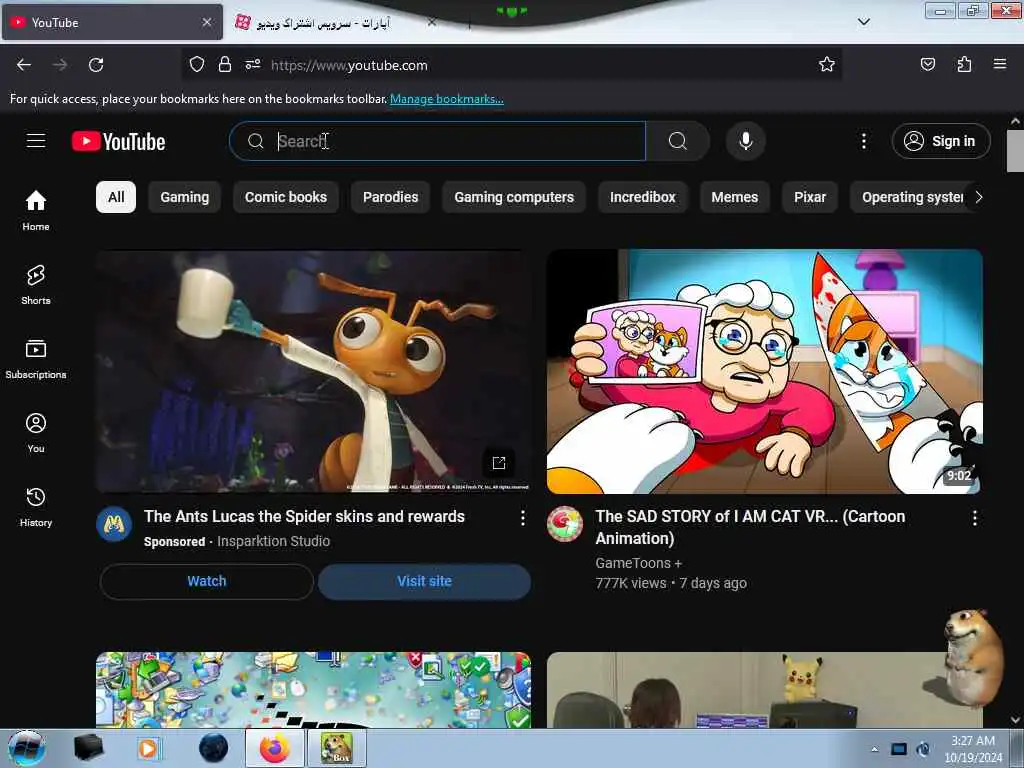Open the Windows icons collage thumbnail

(x=313, y=690)
